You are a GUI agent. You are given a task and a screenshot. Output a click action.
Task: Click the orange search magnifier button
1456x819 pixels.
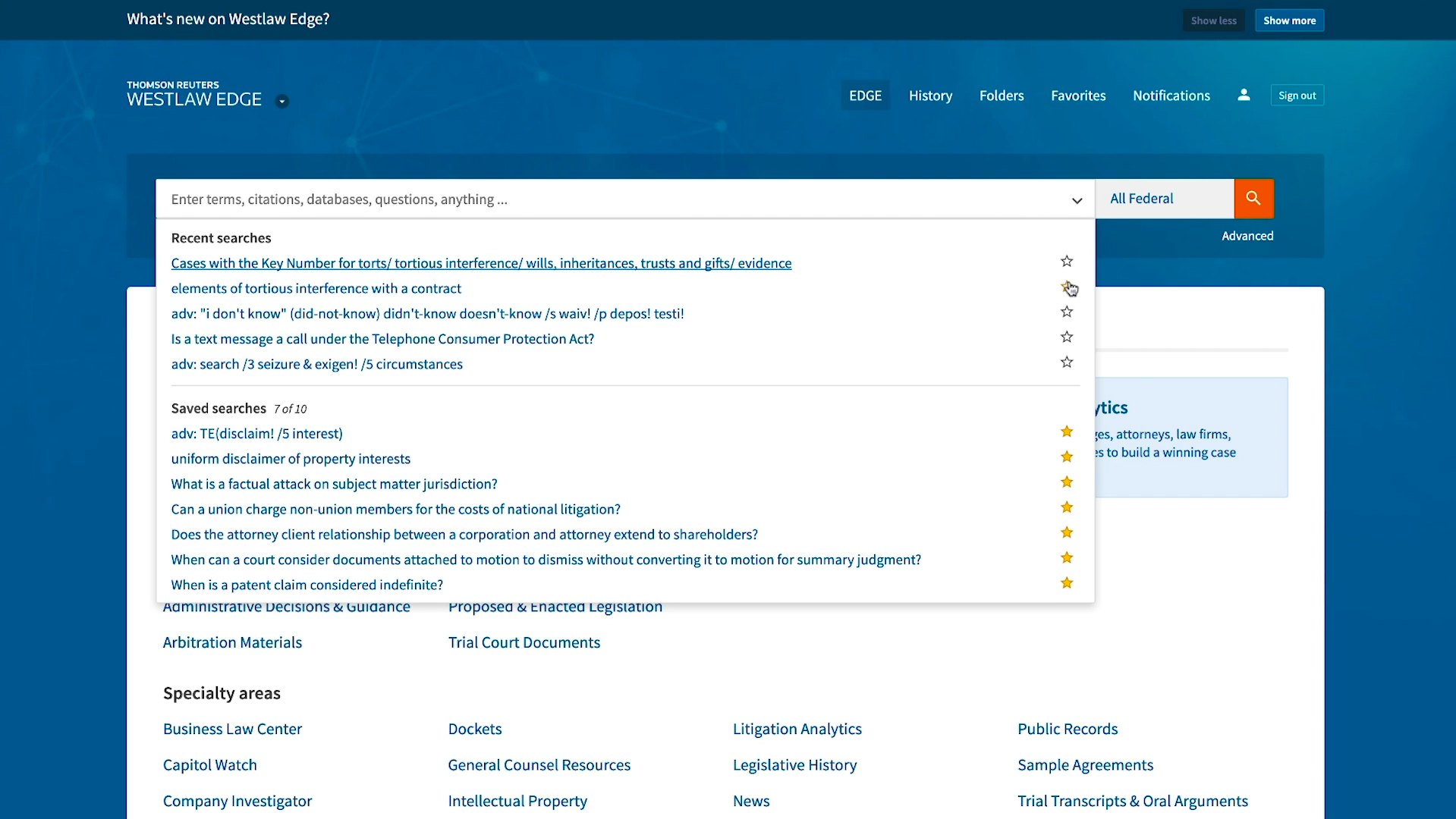(1253, 199)
